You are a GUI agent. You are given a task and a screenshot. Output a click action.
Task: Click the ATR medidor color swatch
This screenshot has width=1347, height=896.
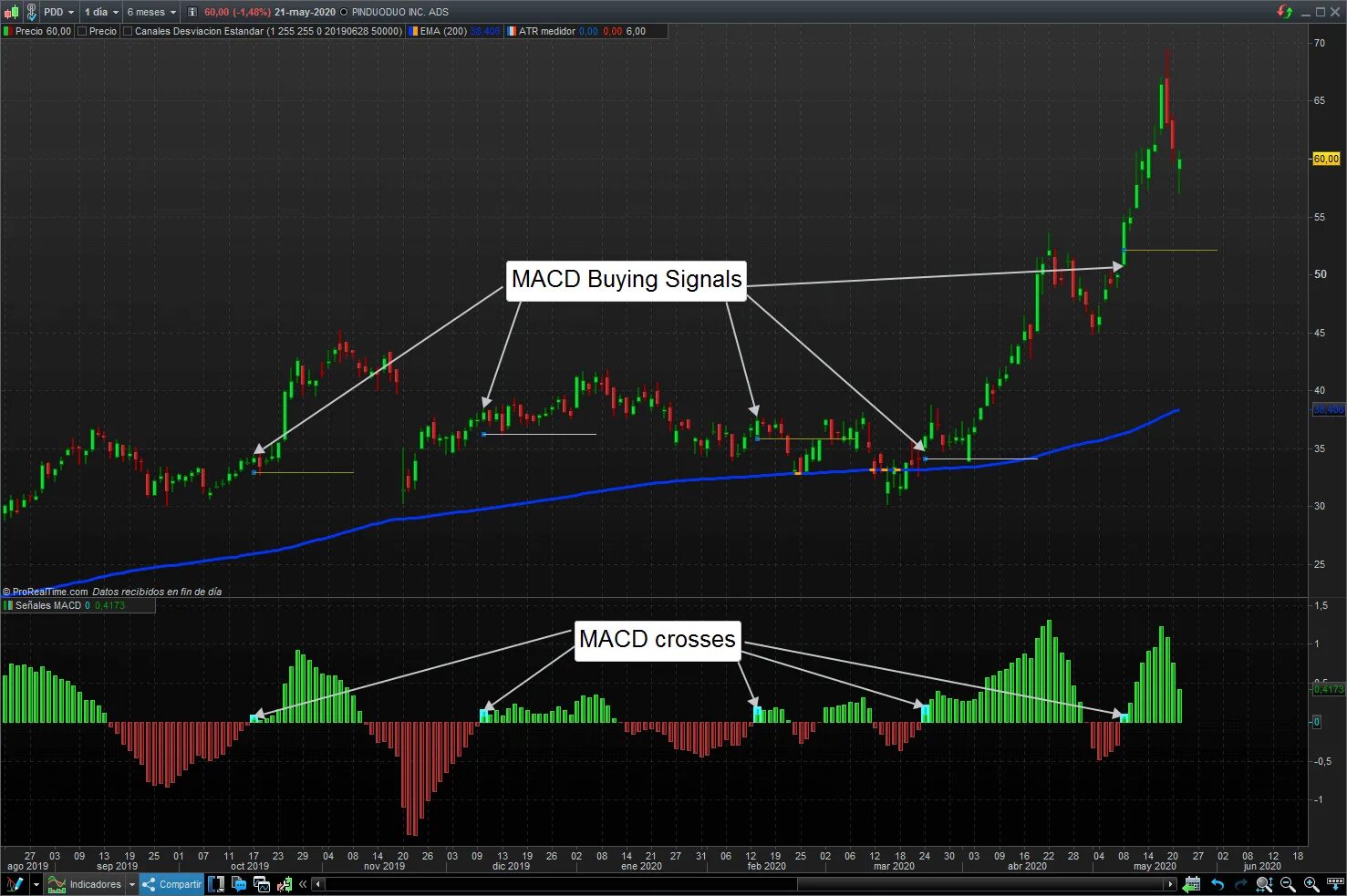(x=512, y=31)
